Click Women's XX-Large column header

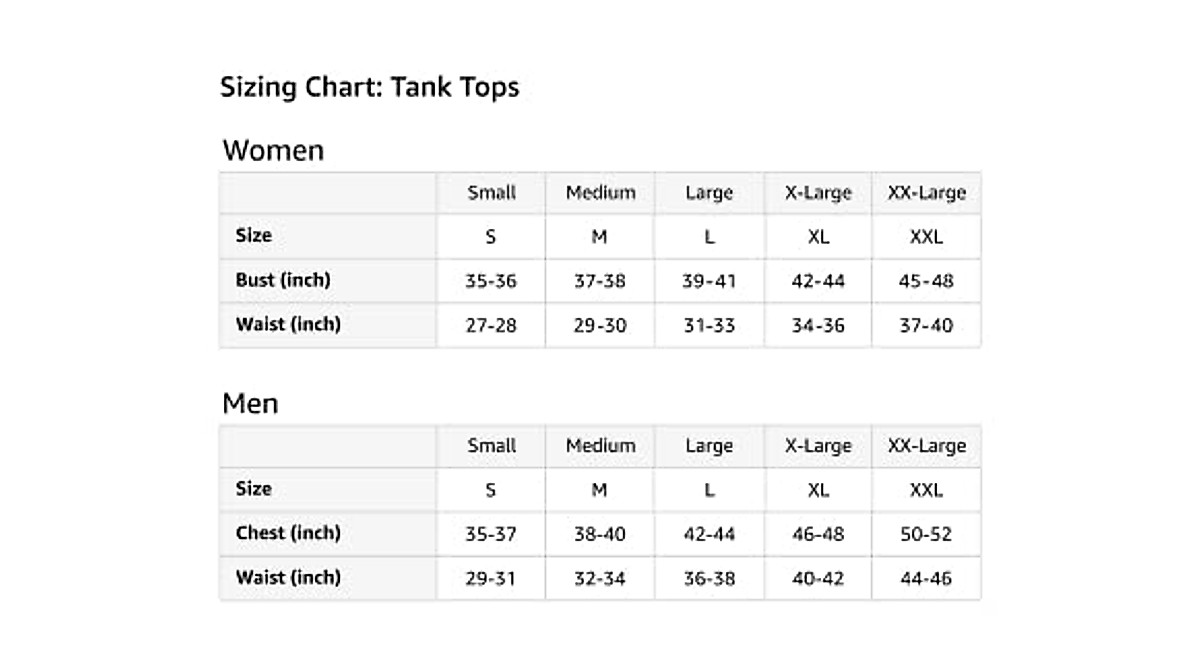click(926, 193)
